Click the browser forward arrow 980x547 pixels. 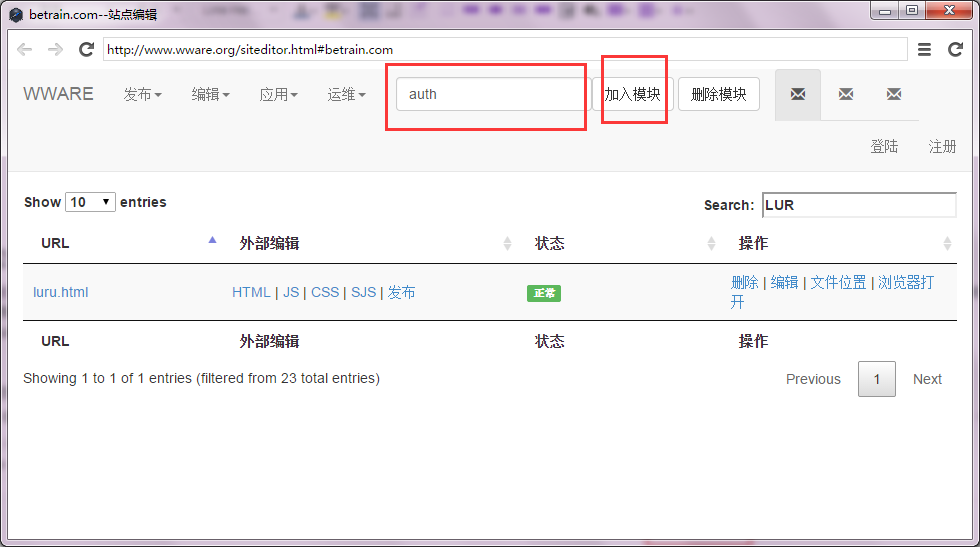tap(56, 49)
